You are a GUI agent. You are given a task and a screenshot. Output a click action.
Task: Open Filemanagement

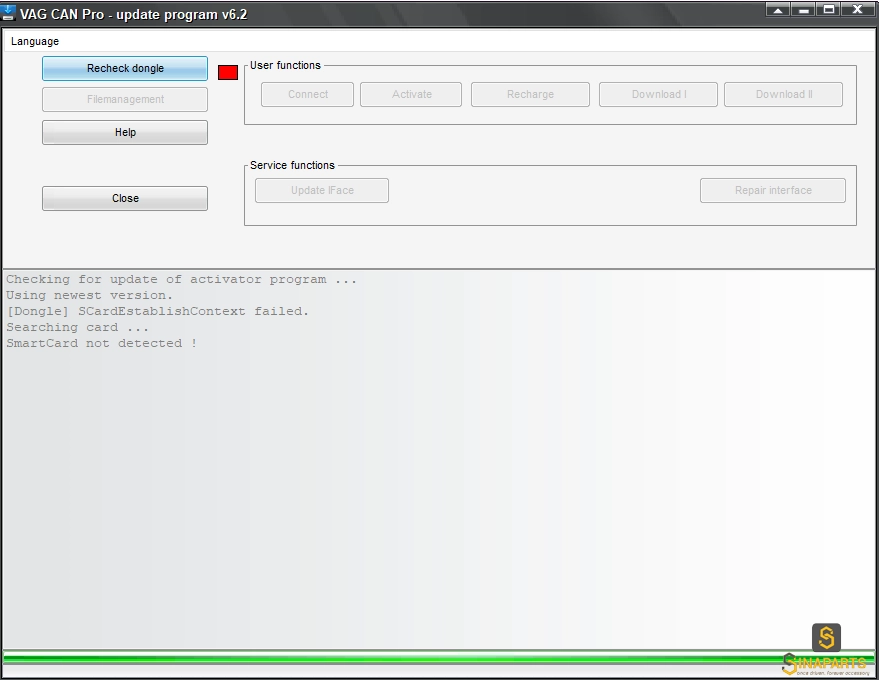tap(125, 99)
